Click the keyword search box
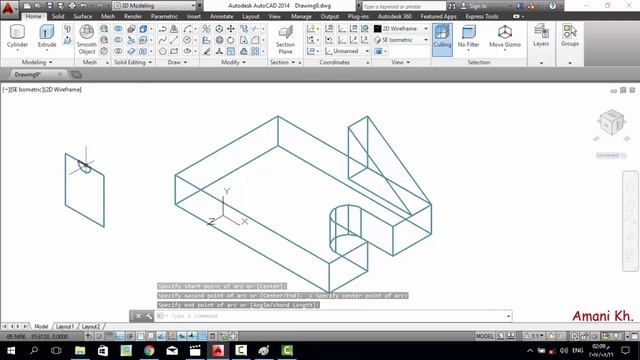This screenshot has width=640, height=360. pos(403,6)
